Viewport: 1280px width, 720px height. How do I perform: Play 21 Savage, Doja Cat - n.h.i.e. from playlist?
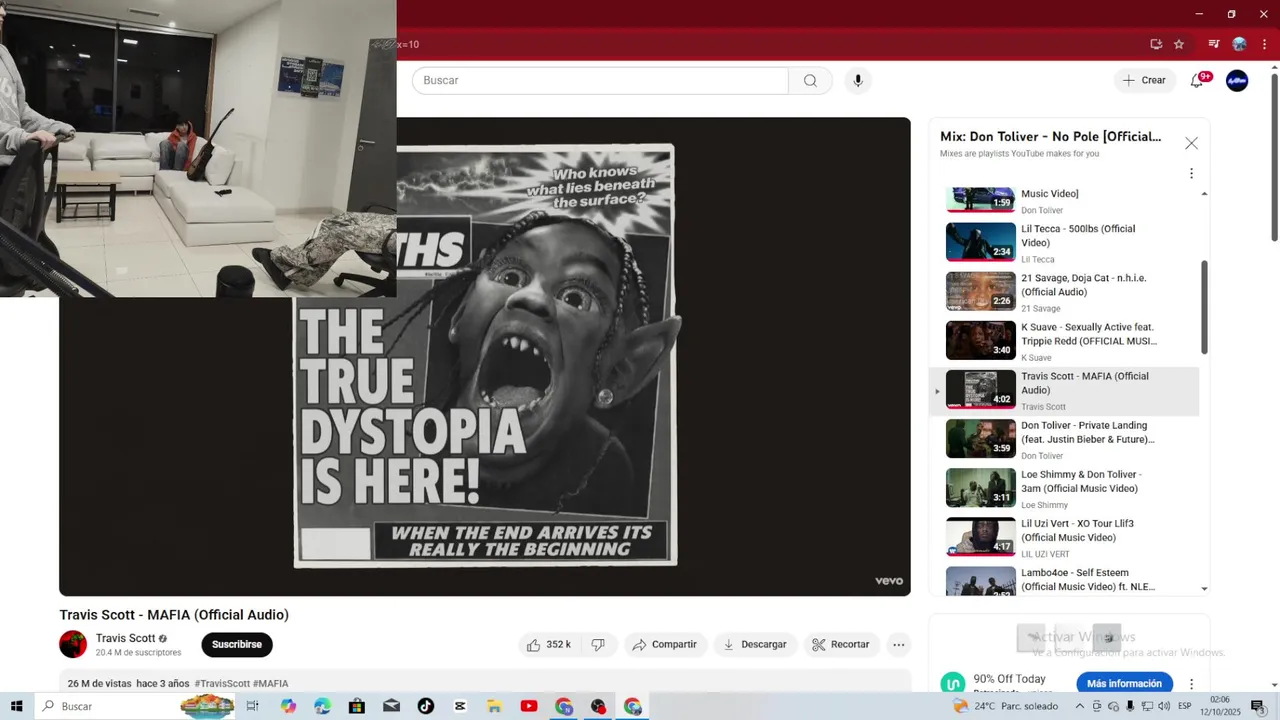(1066, 292)
